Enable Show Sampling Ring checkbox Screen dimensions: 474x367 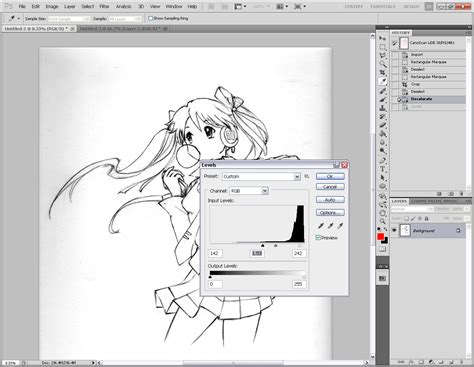tap(150, 18)
